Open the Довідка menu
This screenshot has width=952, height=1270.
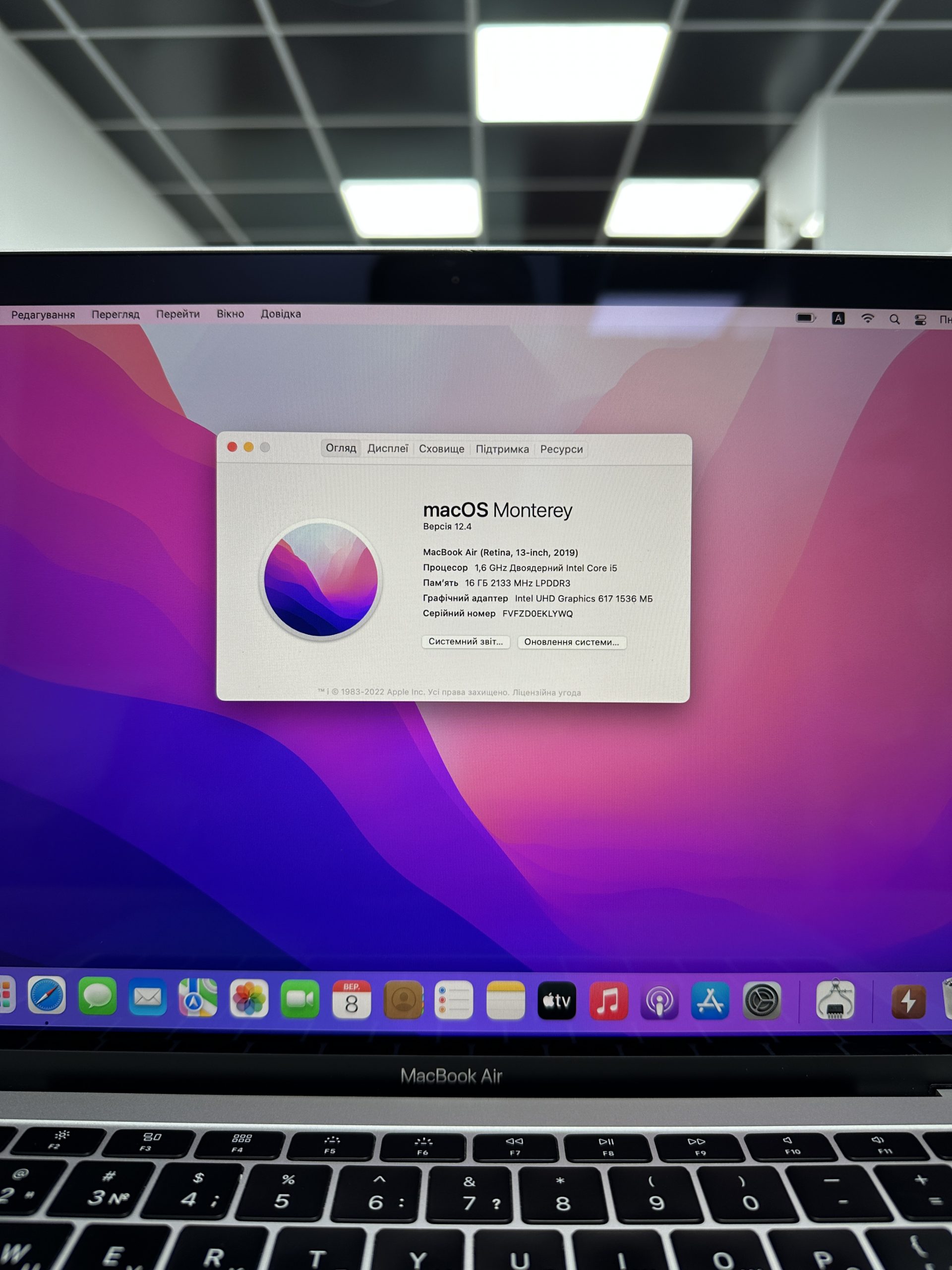[x=281, y=314]
